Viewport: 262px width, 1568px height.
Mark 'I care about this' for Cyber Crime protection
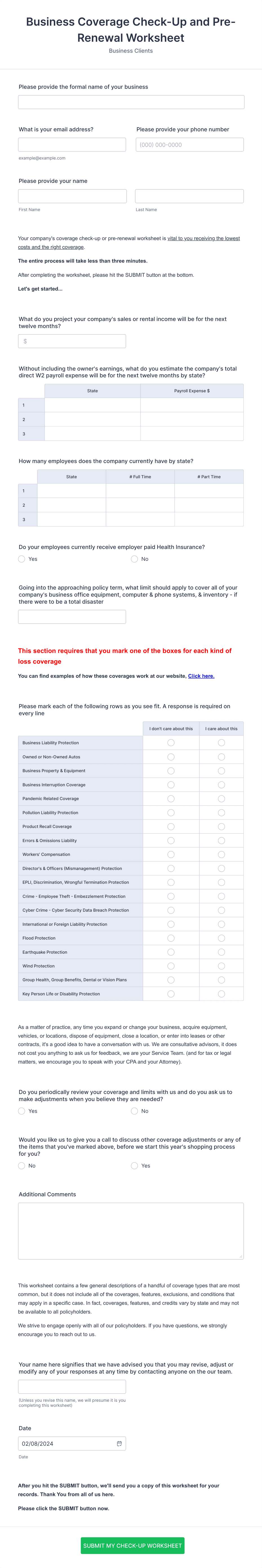(221, 910)
